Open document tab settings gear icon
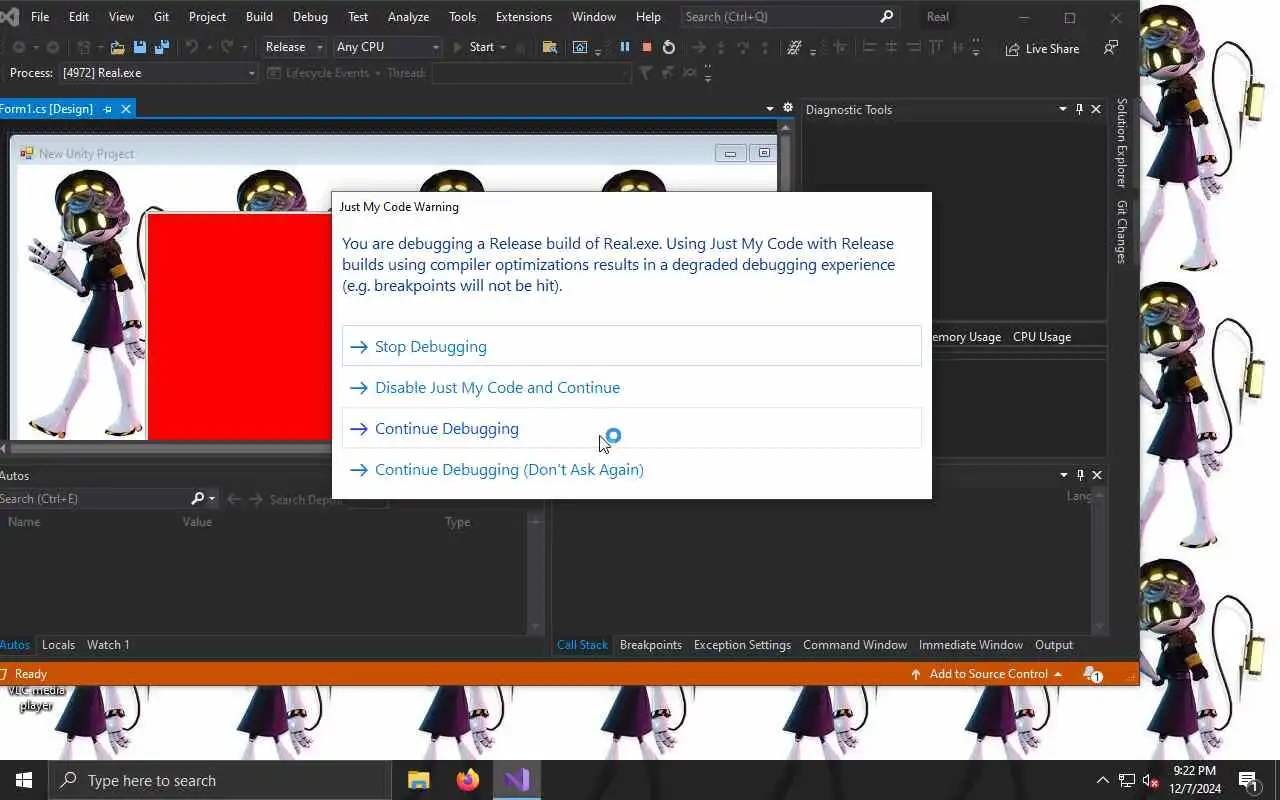 788,108
